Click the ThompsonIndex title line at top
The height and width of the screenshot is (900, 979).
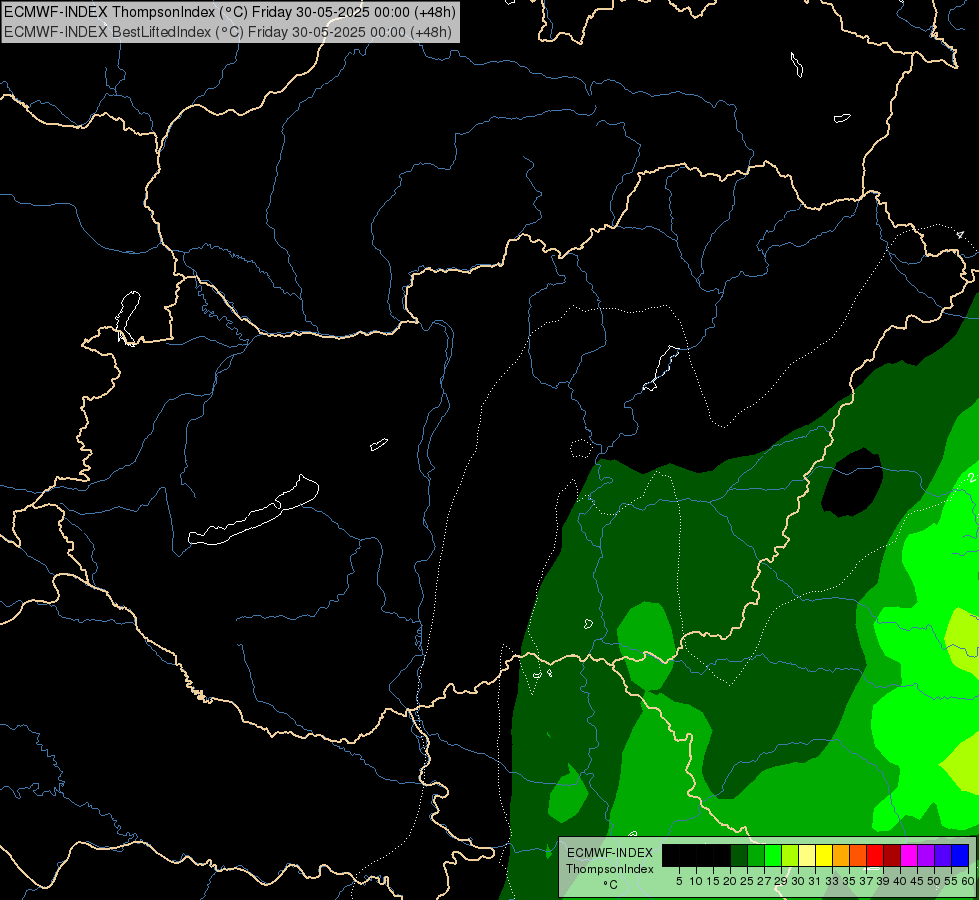click(230, 12)
